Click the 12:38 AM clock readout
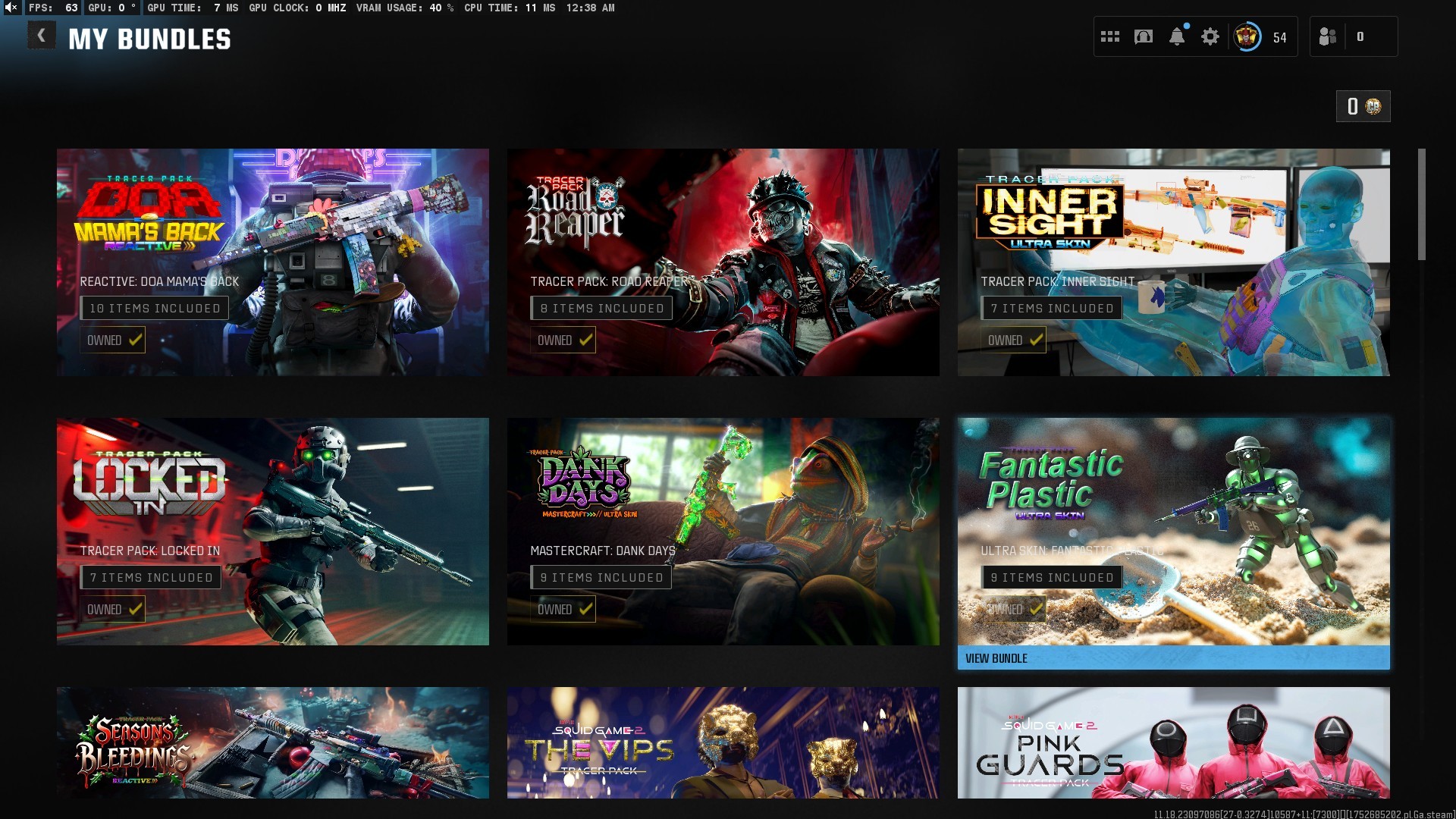This screenshot has height=819, width=1456. [591, 8]
